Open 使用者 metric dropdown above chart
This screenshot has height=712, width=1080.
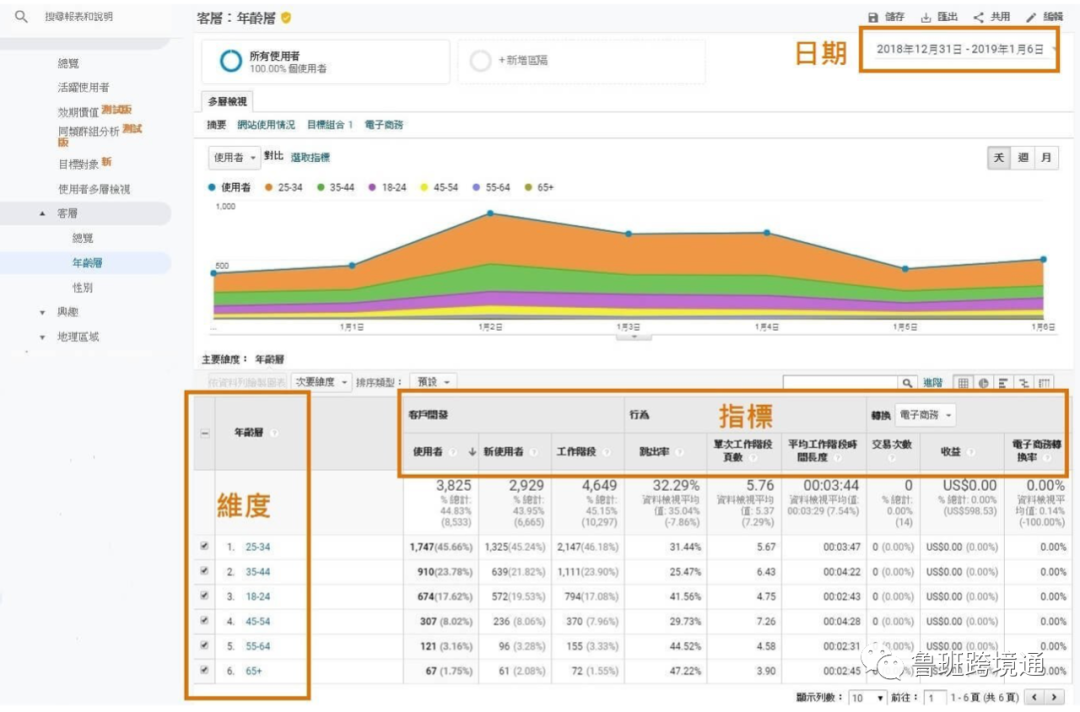point(234,158)
